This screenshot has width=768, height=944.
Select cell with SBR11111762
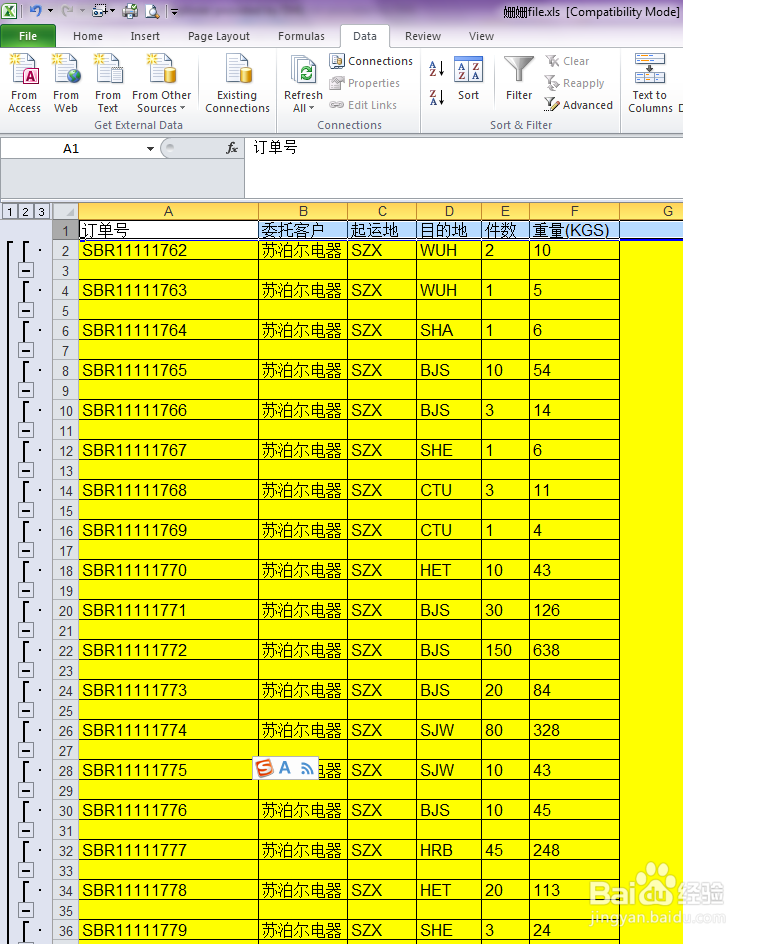[x=169, y=250]
